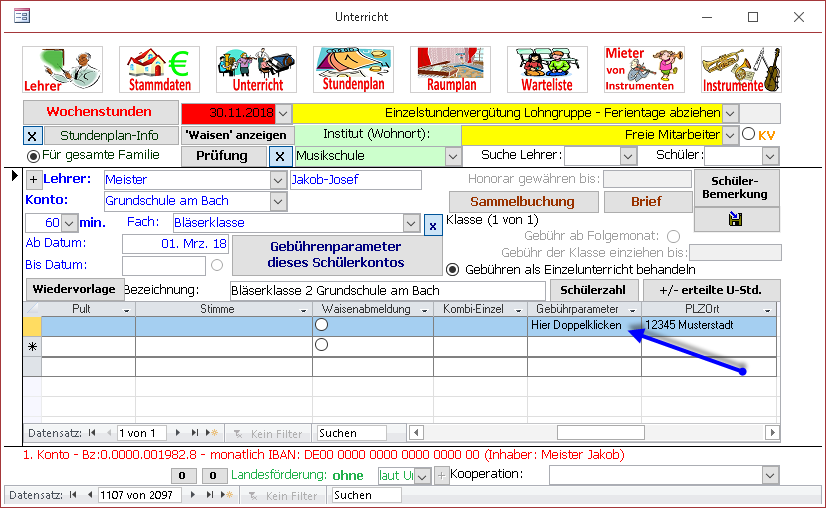826x508 pixels.
Task: Expand the Kooperation dropdown
Action: [x=769, y=474]
